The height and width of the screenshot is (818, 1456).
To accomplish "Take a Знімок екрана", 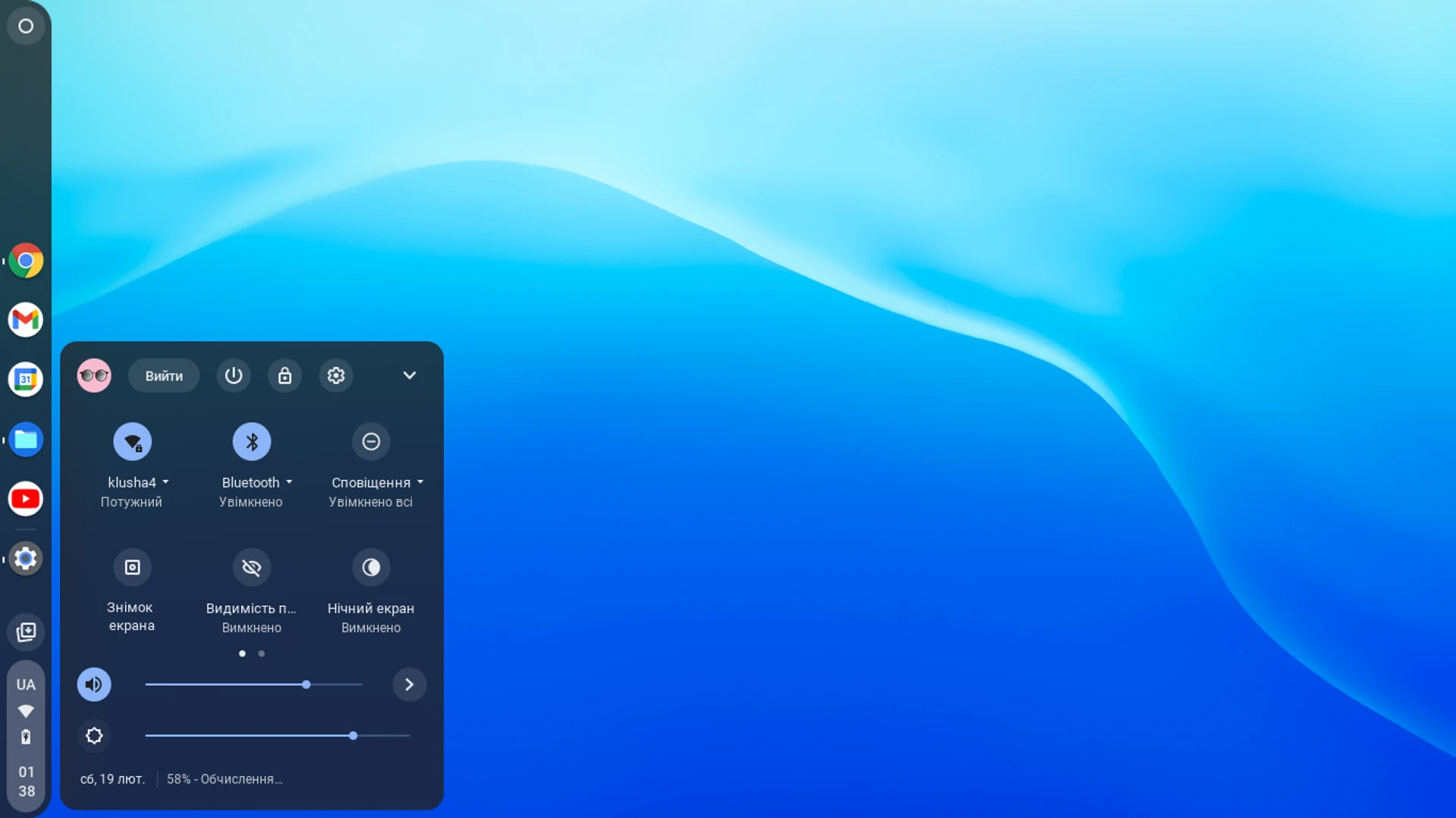I will pos(132,567).
